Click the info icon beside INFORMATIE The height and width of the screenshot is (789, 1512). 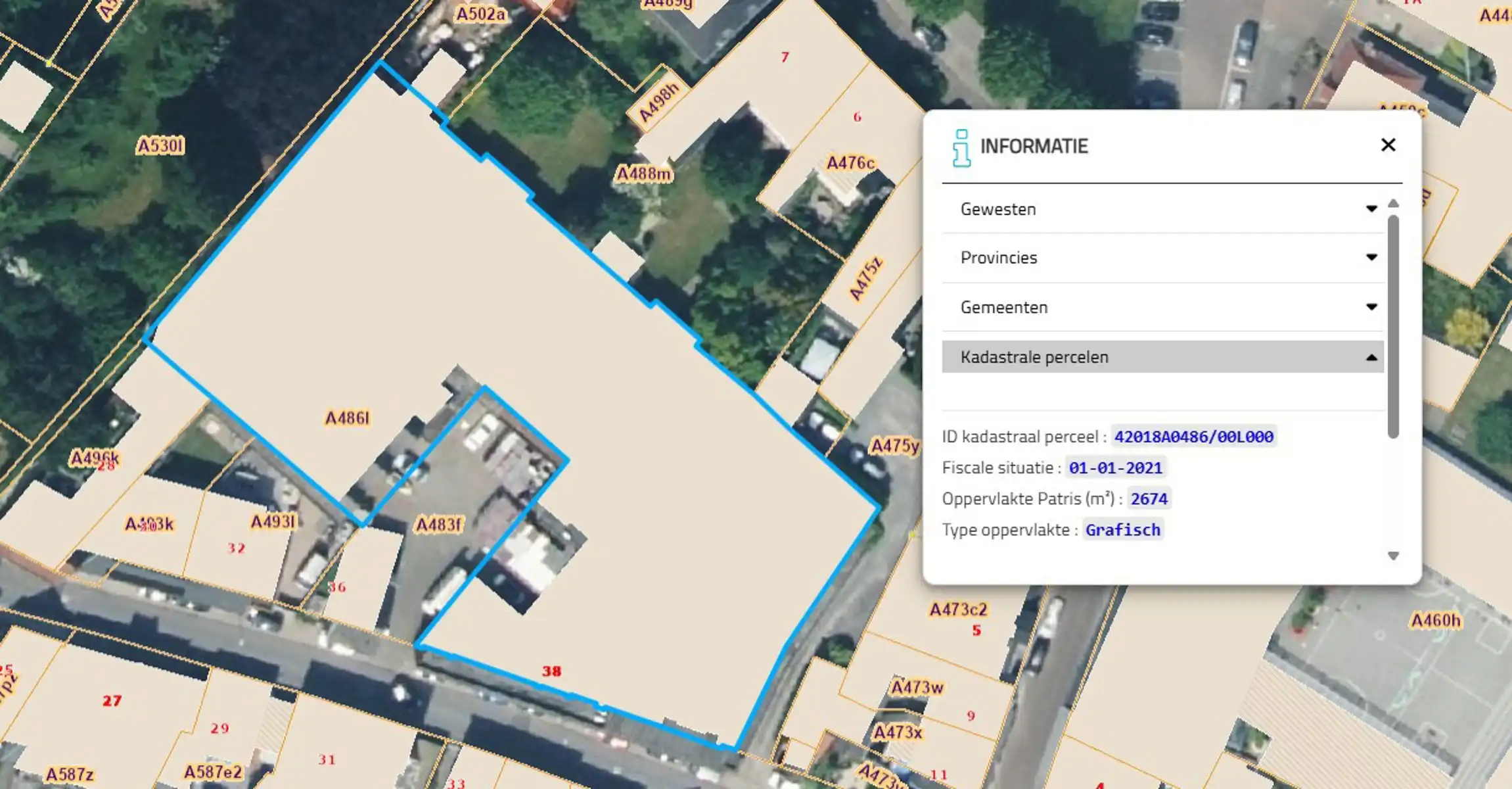(961, 148)
